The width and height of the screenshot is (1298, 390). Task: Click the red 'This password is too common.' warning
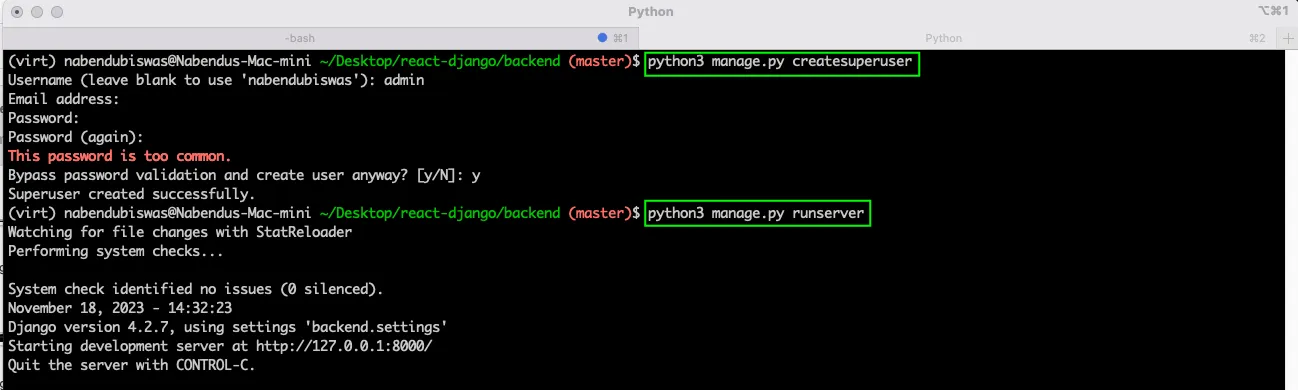[119, 157]
